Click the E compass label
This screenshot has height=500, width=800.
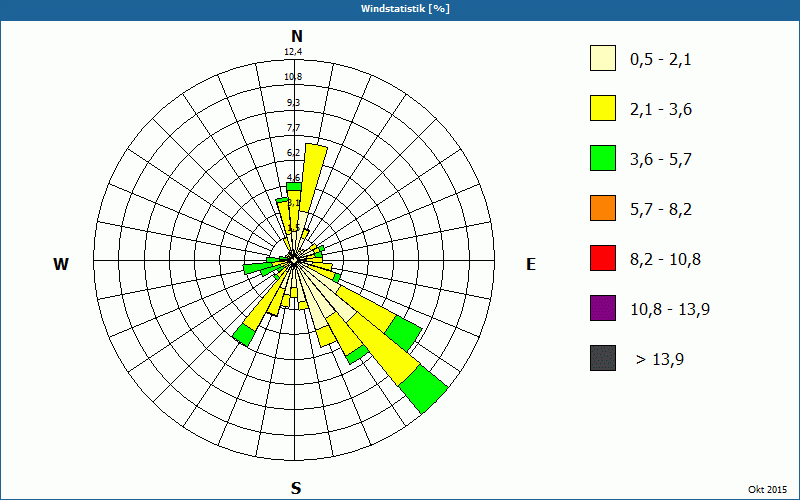[531, 264]
